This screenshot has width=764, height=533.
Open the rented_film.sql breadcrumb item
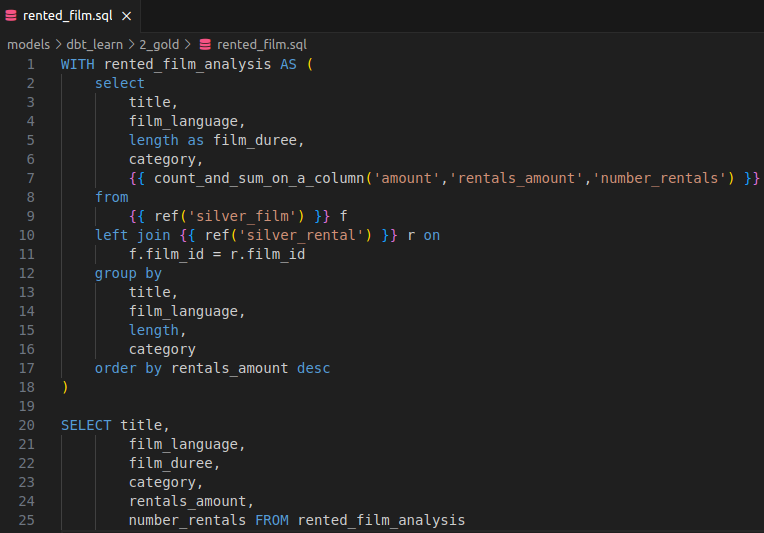(262, 44)
